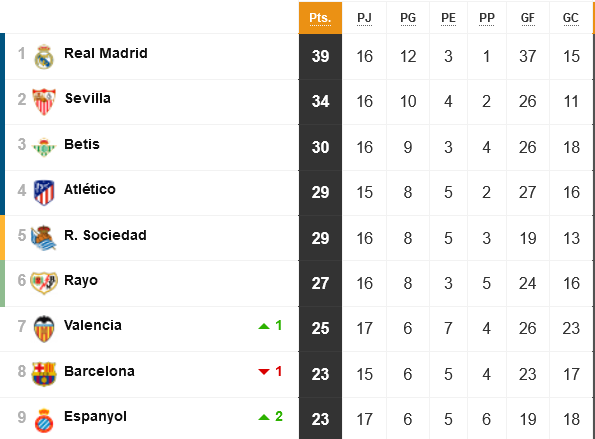
Task: Select the Betis team badge
Action: 44,147
